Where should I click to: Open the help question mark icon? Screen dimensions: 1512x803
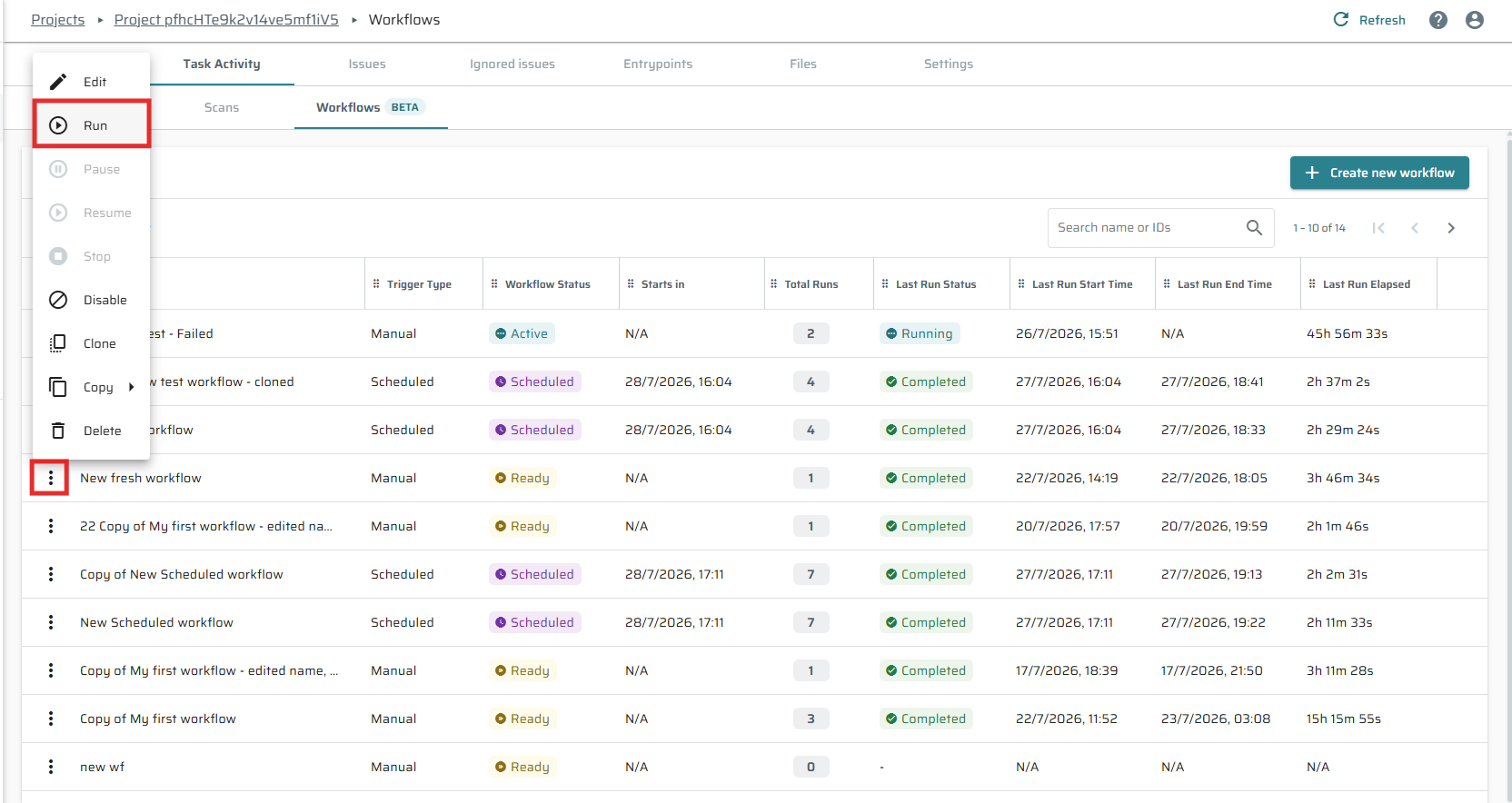pyautogui.click(x=1438, y=20)
